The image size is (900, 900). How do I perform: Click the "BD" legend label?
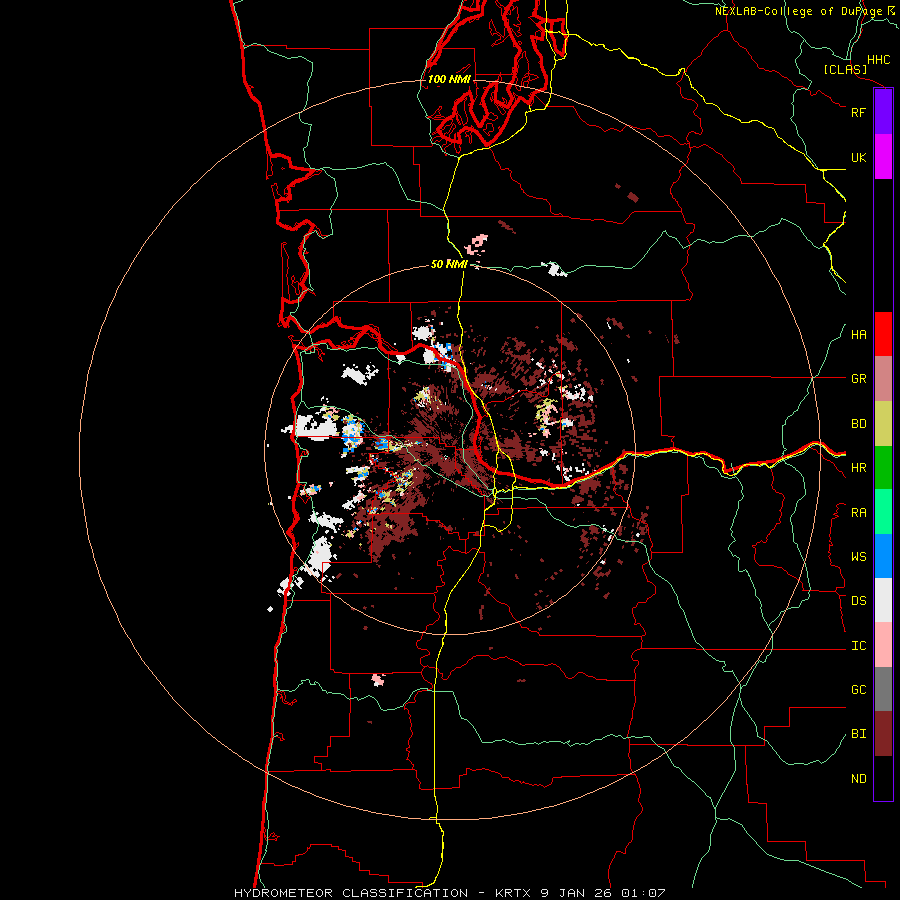[858, 424]
